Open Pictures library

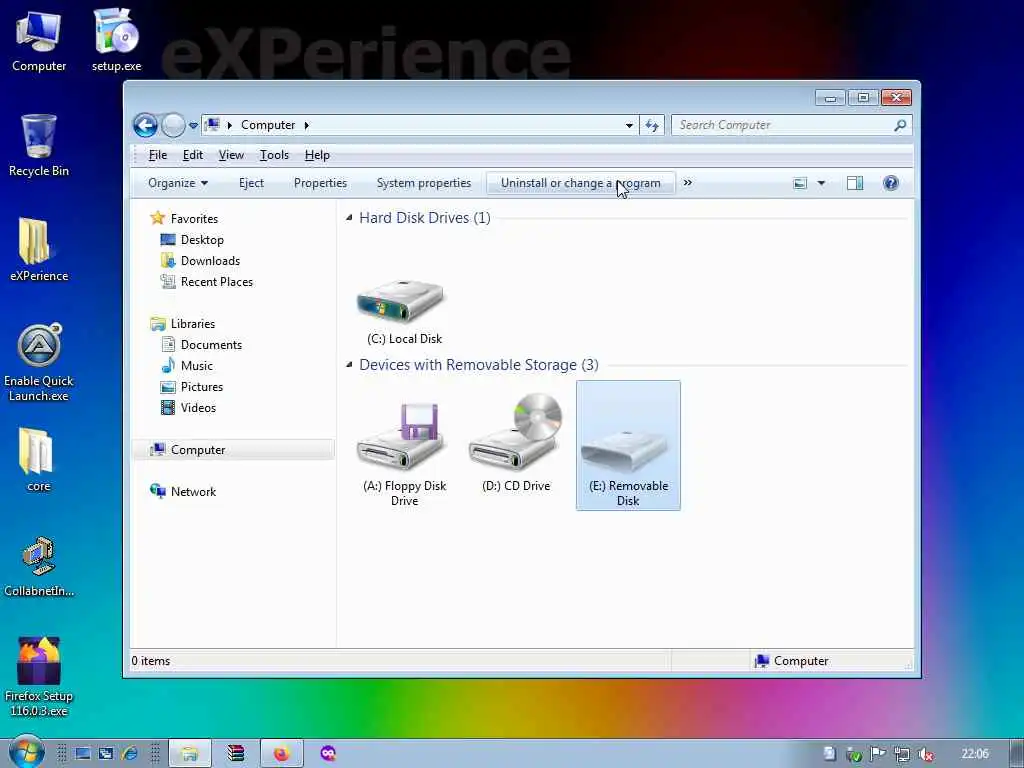point(202,387)
